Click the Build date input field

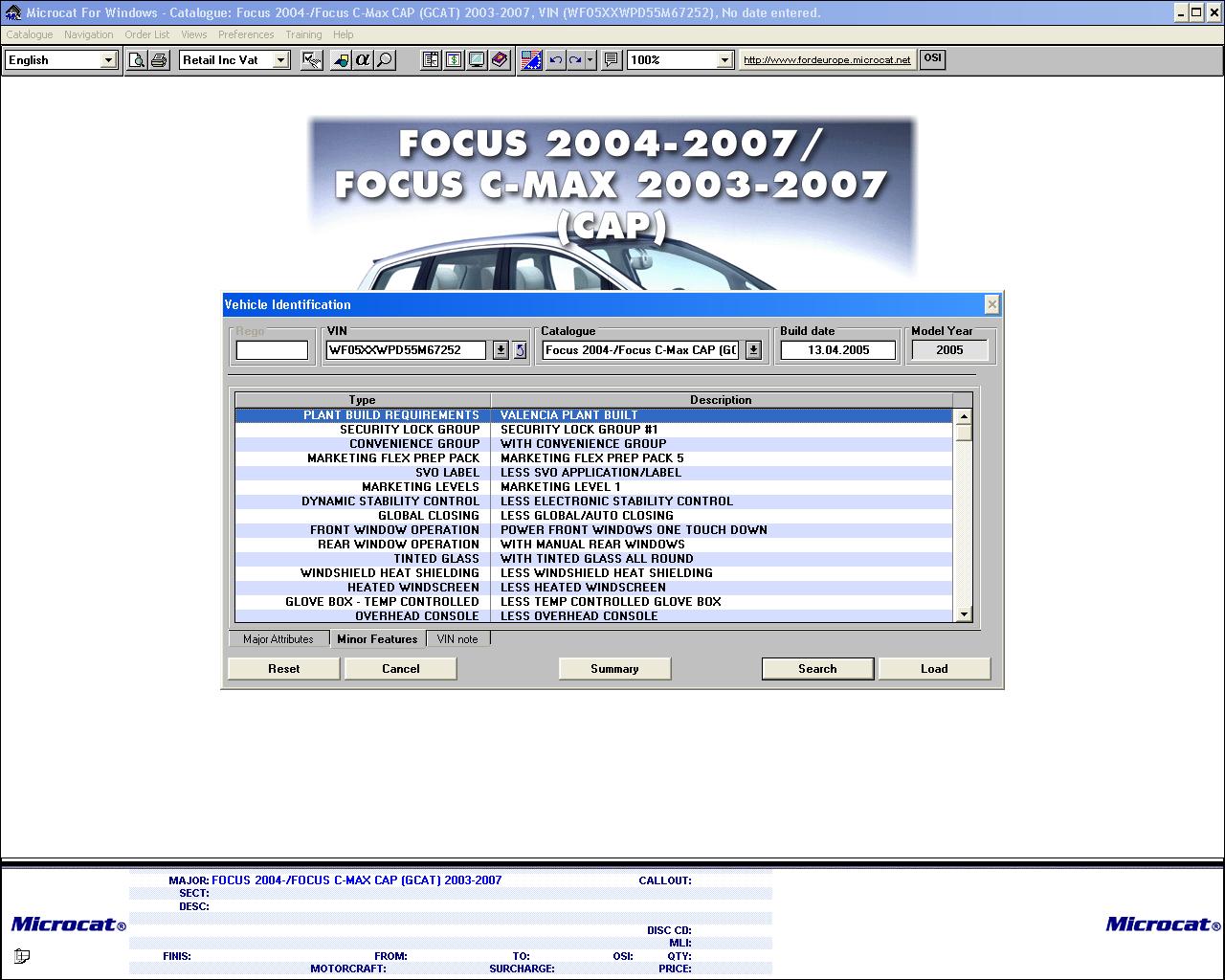tap(837, 350)
